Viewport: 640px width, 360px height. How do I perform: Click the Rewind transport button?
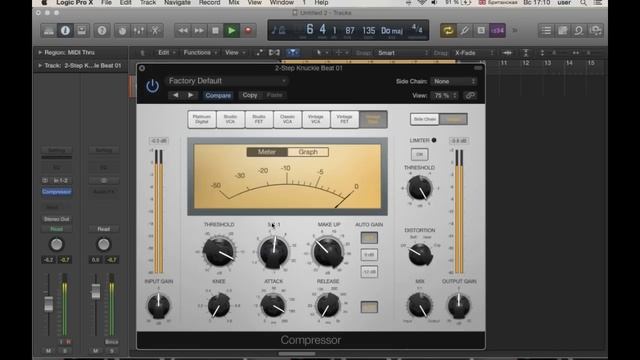[183, 31]
